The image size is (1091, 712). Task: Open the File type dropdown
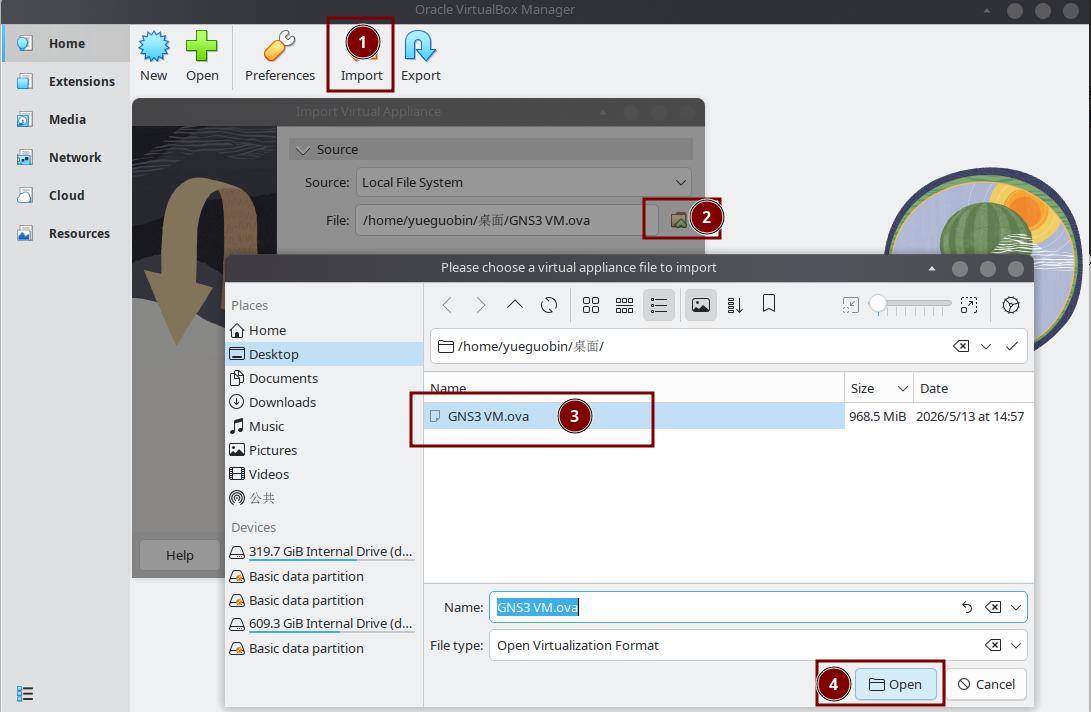[x=1016, y=645]
